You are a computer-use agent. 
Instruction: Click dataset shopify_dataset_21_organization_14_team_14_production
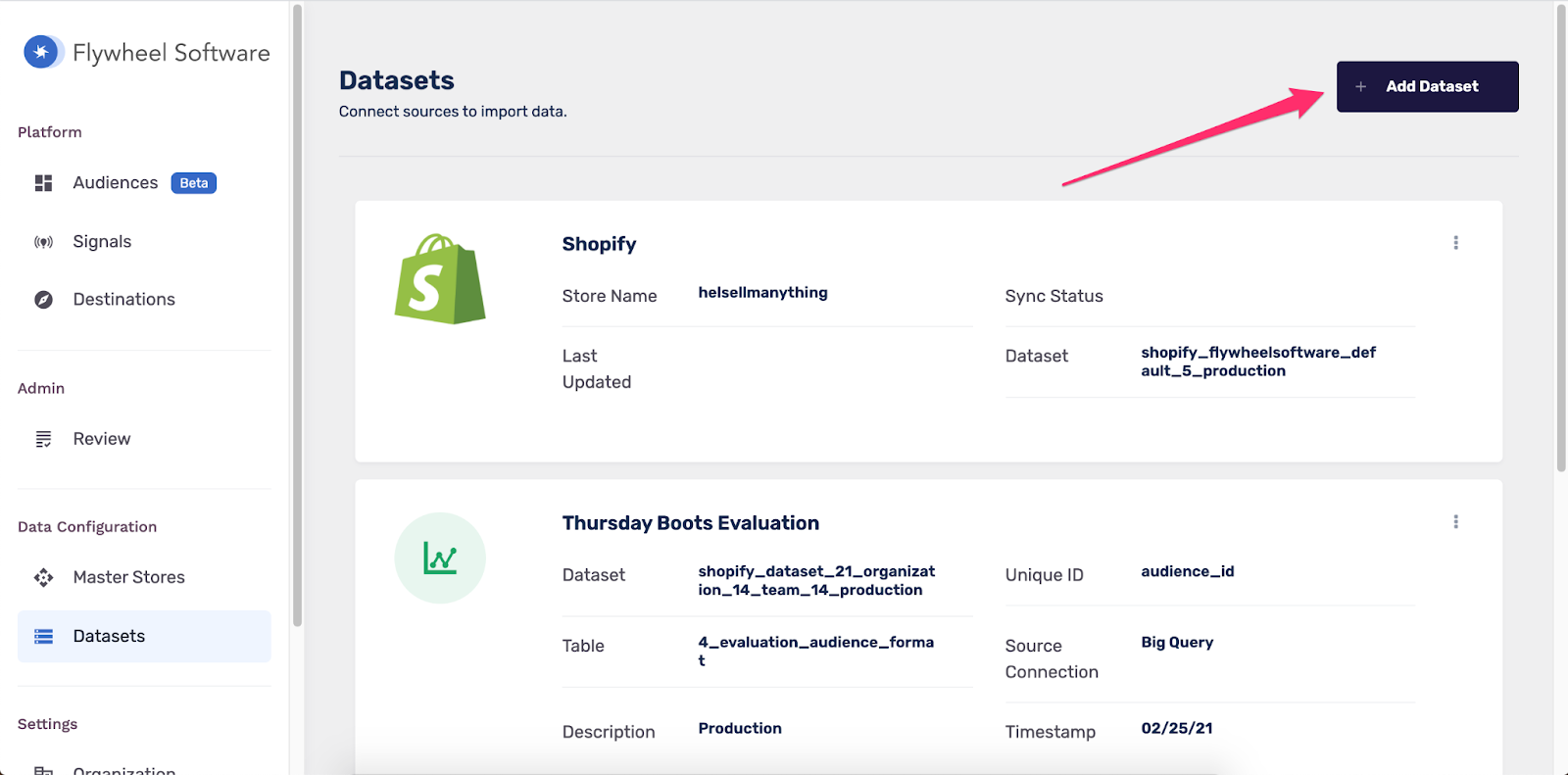pyautogui.click(x=816, y=581)
